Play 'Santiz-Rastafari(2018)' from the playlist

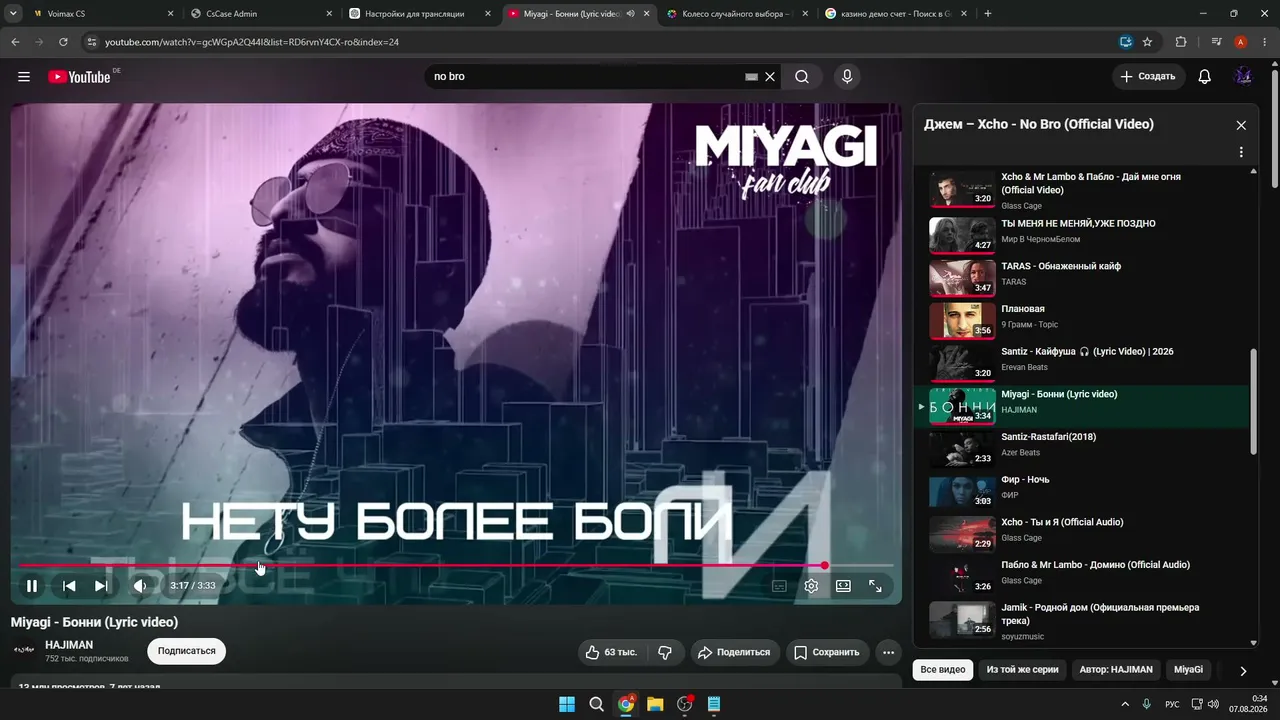[x=1084, y=447]
